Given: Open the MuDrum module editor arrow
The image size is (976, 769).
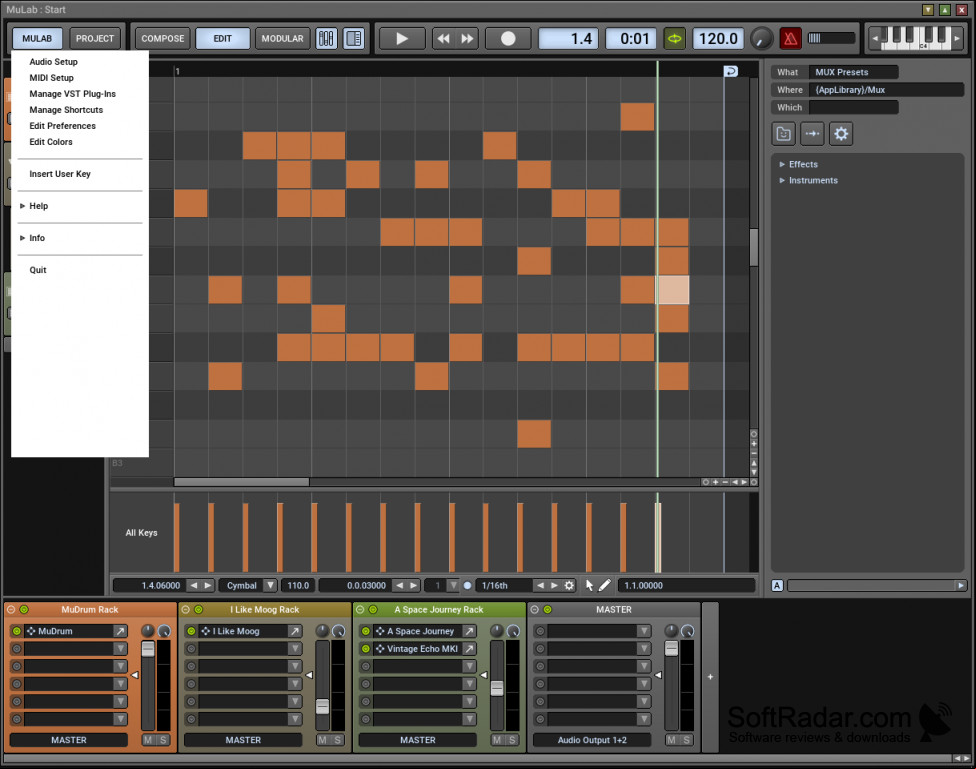Looking at the screenshot, I should [x=120, y=631].
